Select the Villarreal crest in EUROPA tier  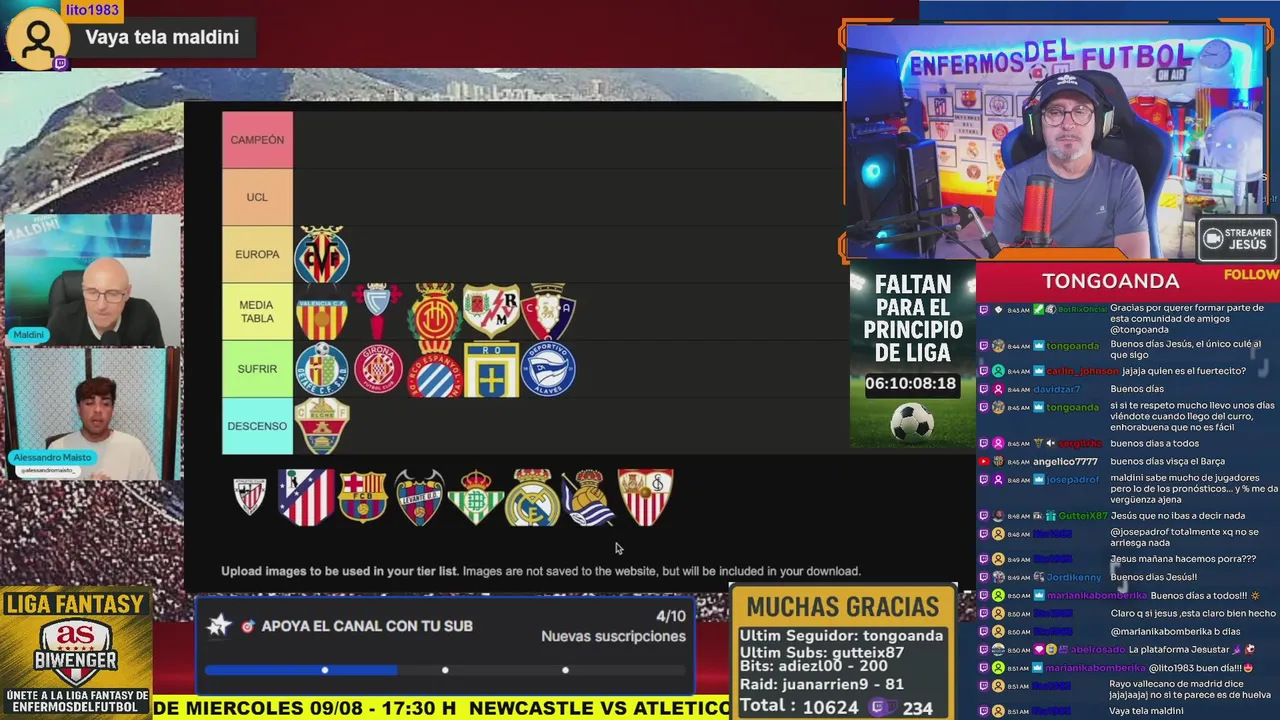[322, 254]
